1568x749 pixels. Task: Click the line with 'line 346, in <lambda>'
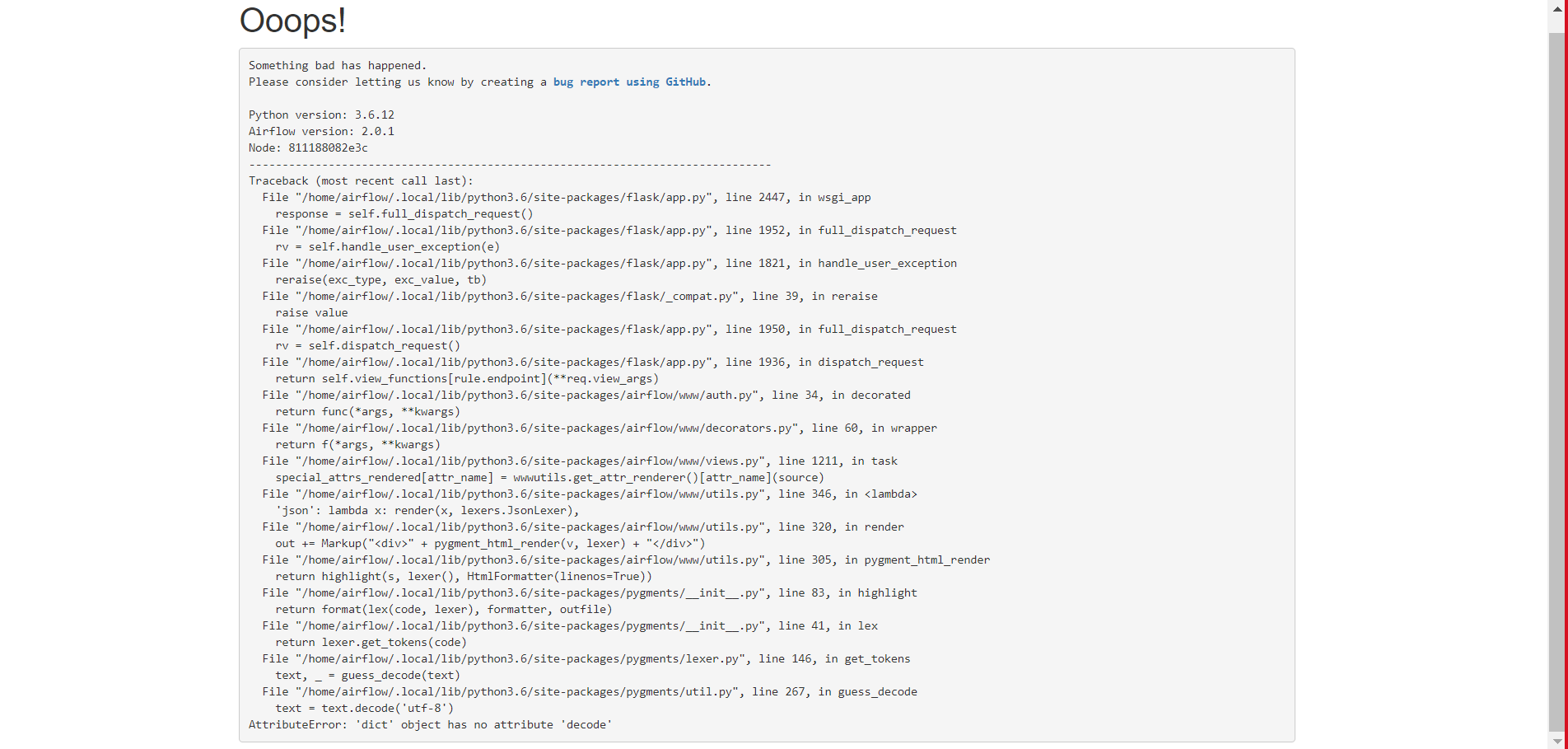[590, 494]
